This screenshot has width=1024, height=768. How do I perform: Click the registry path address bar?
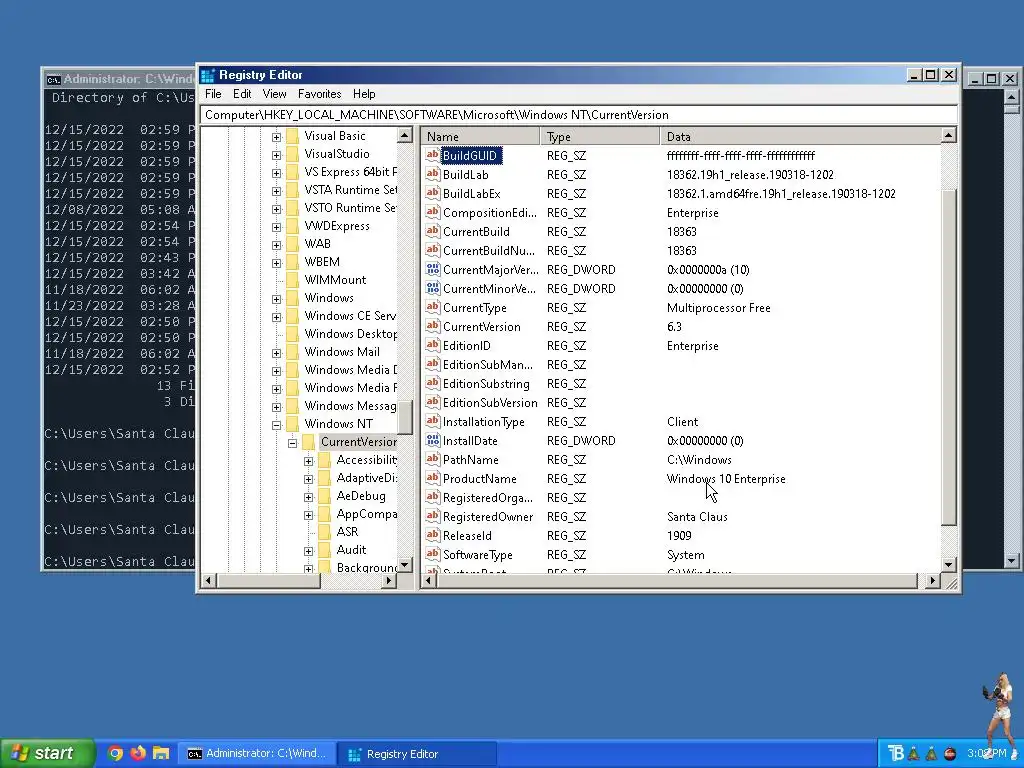[x=578, y=115]
